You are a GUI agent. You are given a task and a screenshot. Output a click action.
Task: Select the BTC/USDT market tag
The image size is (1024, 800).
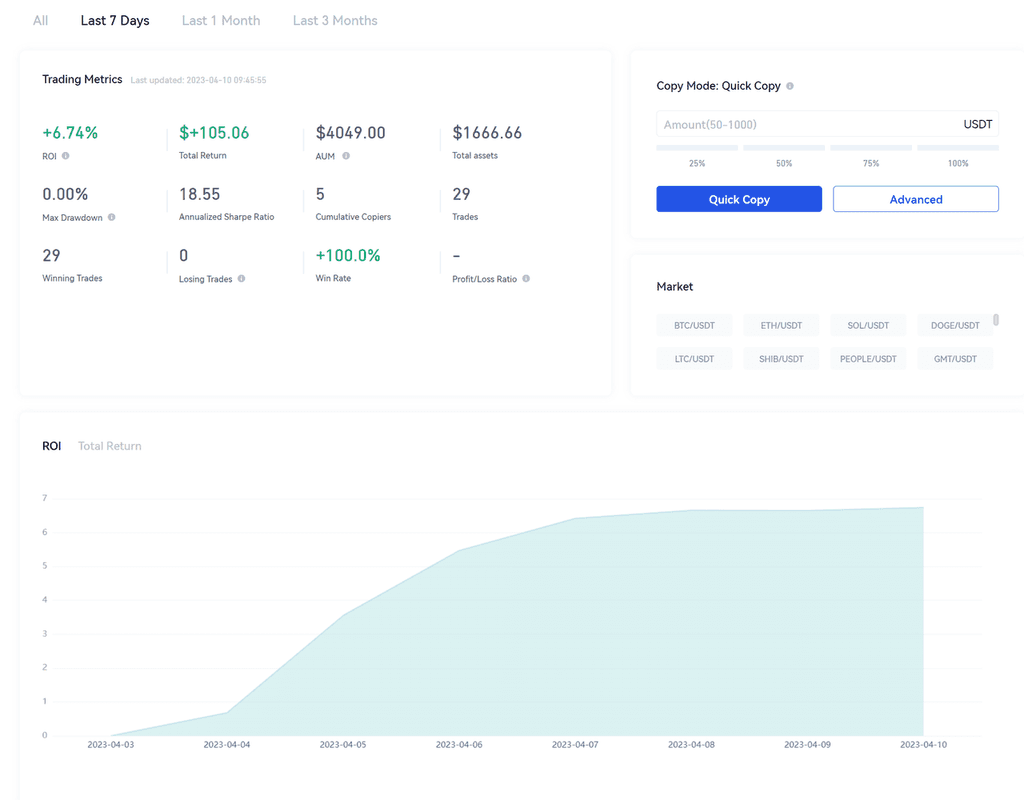pyautogui.click(x=694, y=325)
